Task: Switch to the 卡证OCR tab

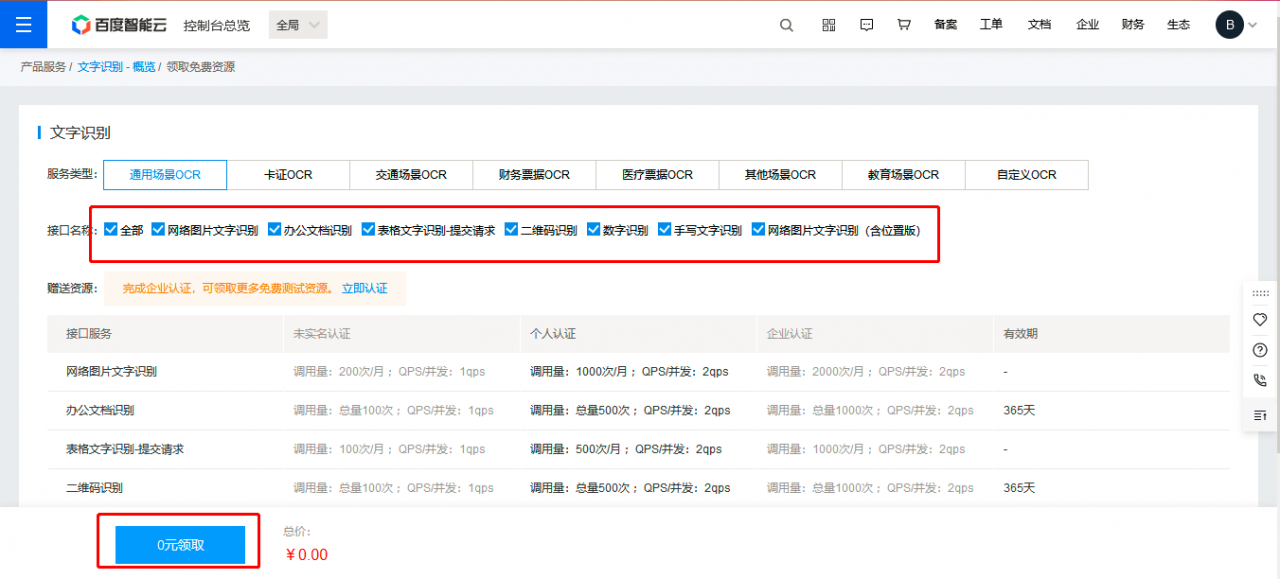Action: (289, 174)
